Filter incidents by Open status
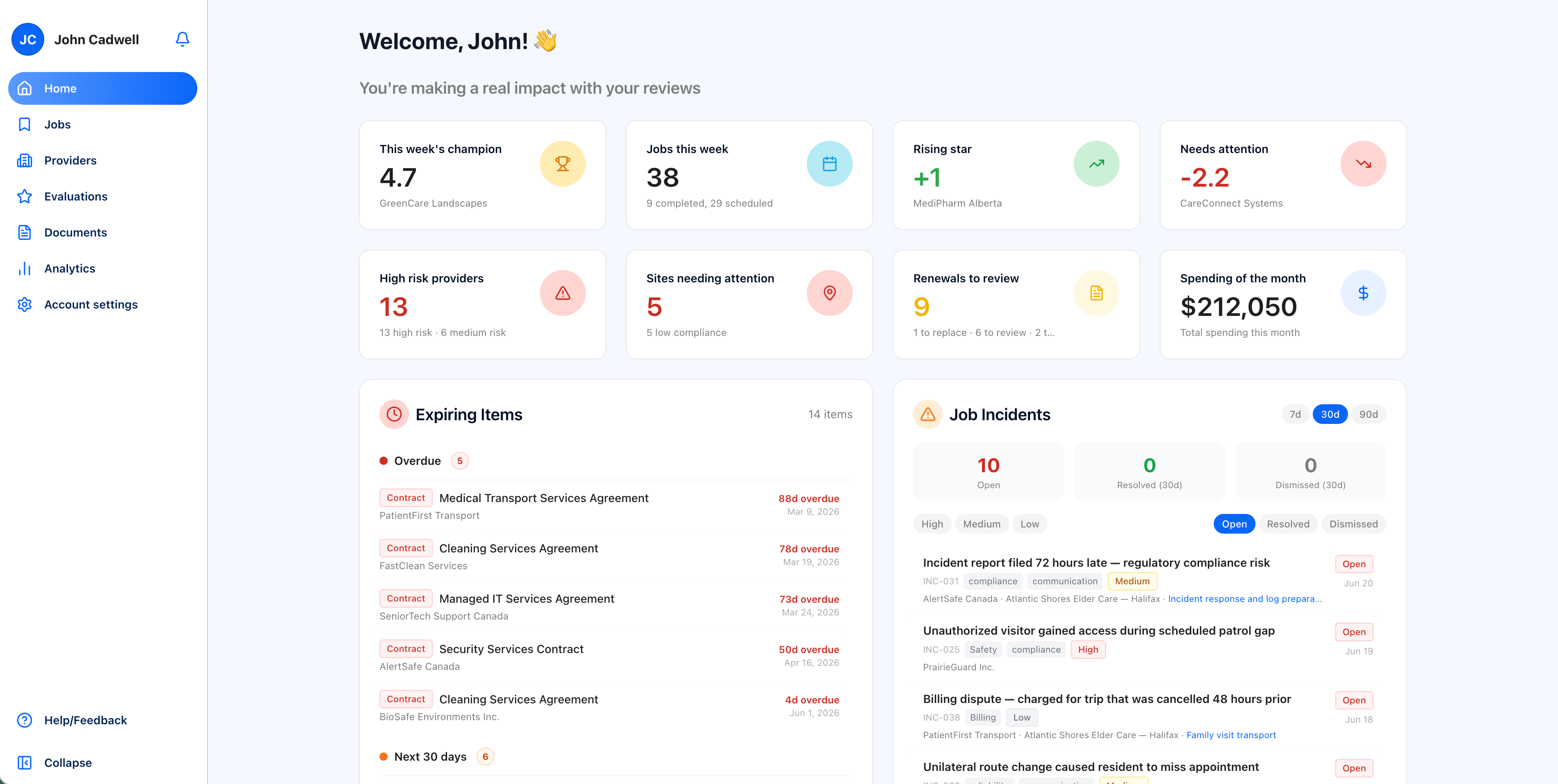1558x784 pixels. (1234, 524)
